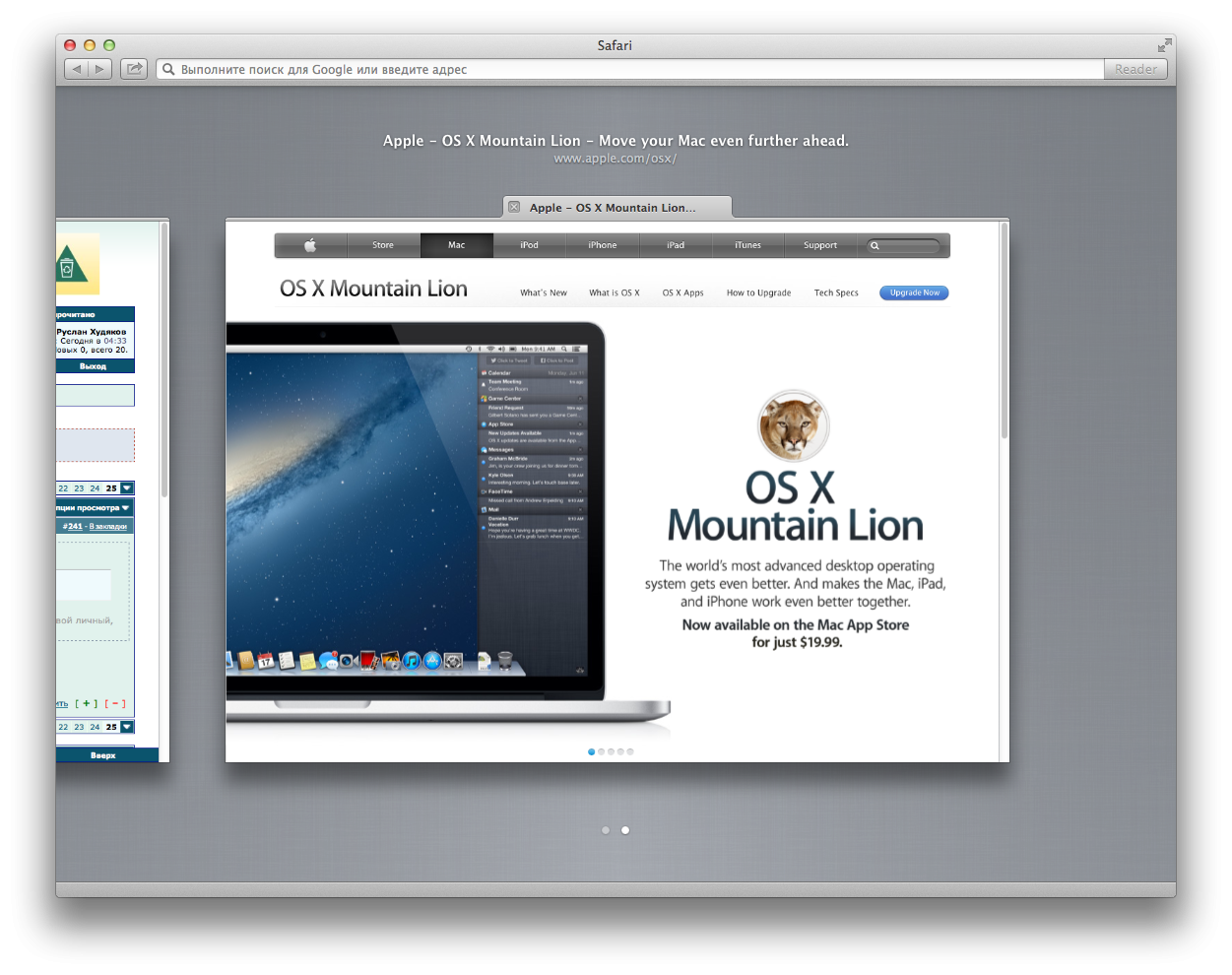Click the blue Upgrade Now button
Image resolution: width=1232 pixels, height=975 pixels.
pyautogui.click(x=914, y=292)
